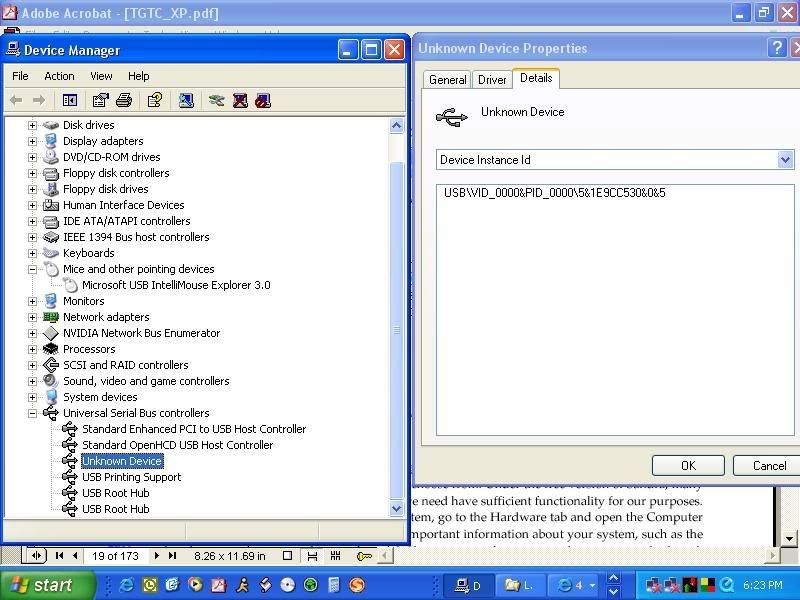Collapse Universal Serial Bus controllers node
The image size is (800, 600).
pyautogui.click(x=32, y=413)
